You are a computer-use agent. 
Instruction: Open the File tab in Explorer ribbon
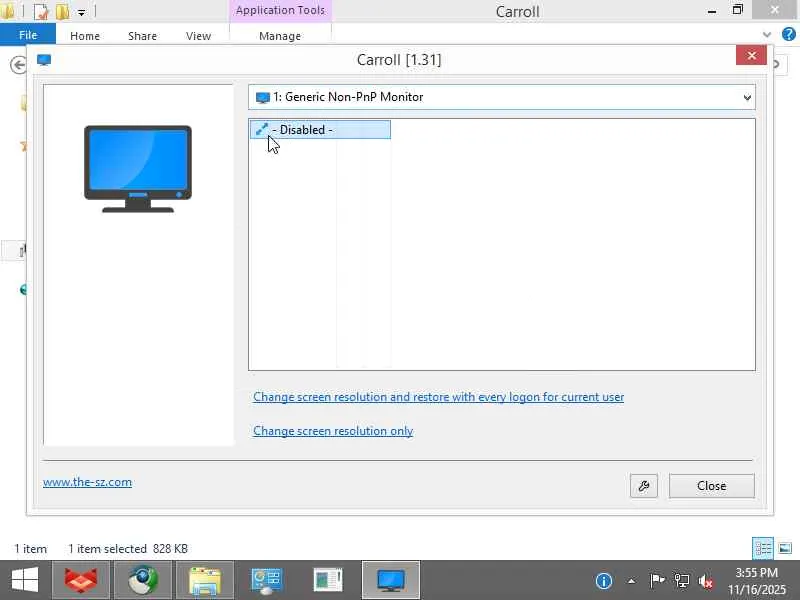click(x=28, y=35)
